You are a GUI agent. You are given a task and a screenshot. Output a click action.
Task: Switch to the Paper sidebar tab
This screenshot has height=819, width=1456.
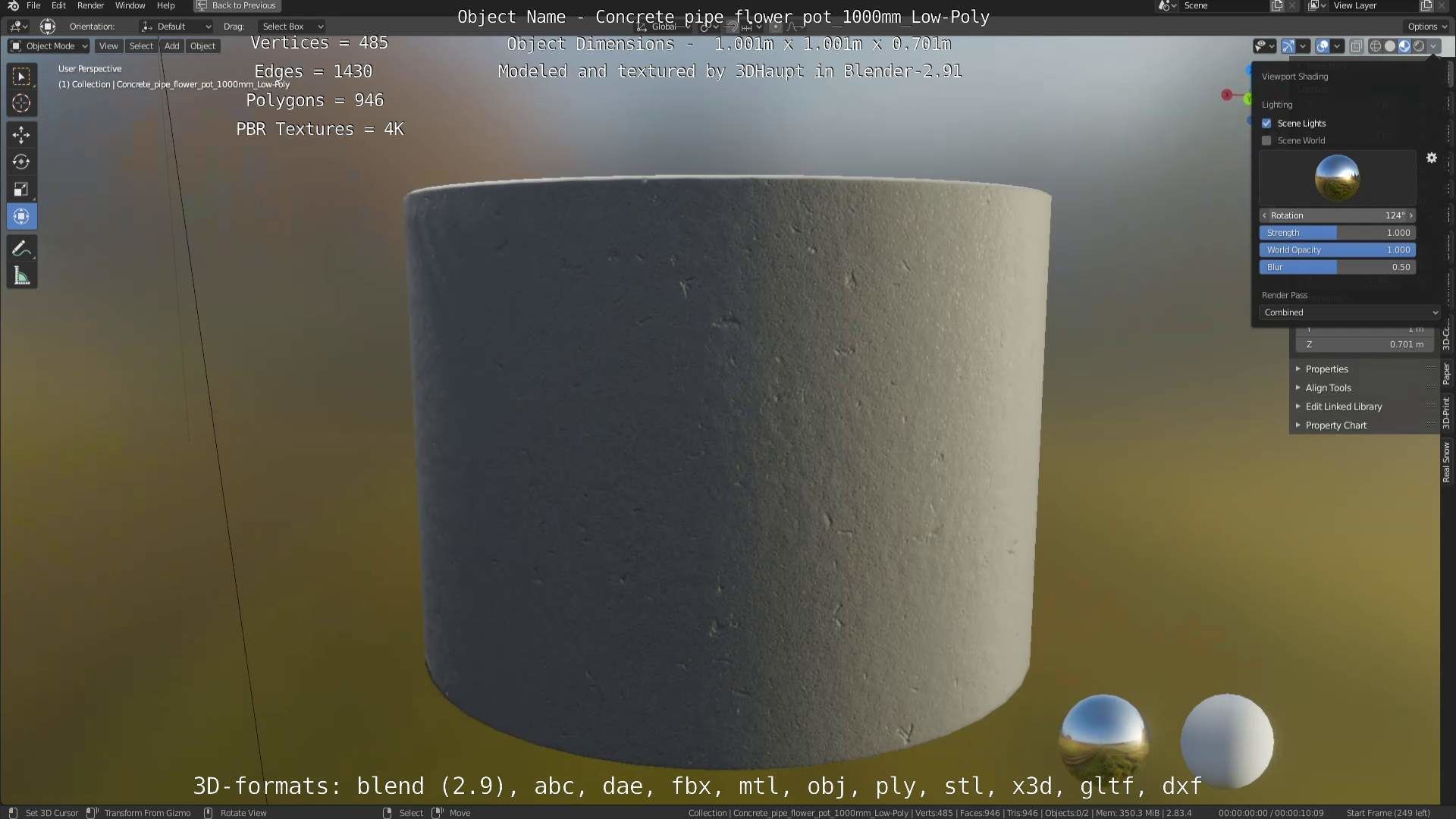pos(1447,374)
